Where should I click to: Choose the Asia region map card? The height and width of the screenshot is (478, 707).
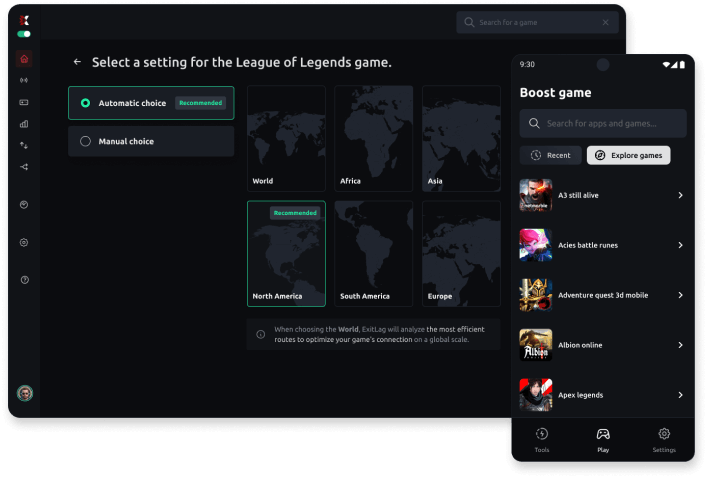point(461,138)
